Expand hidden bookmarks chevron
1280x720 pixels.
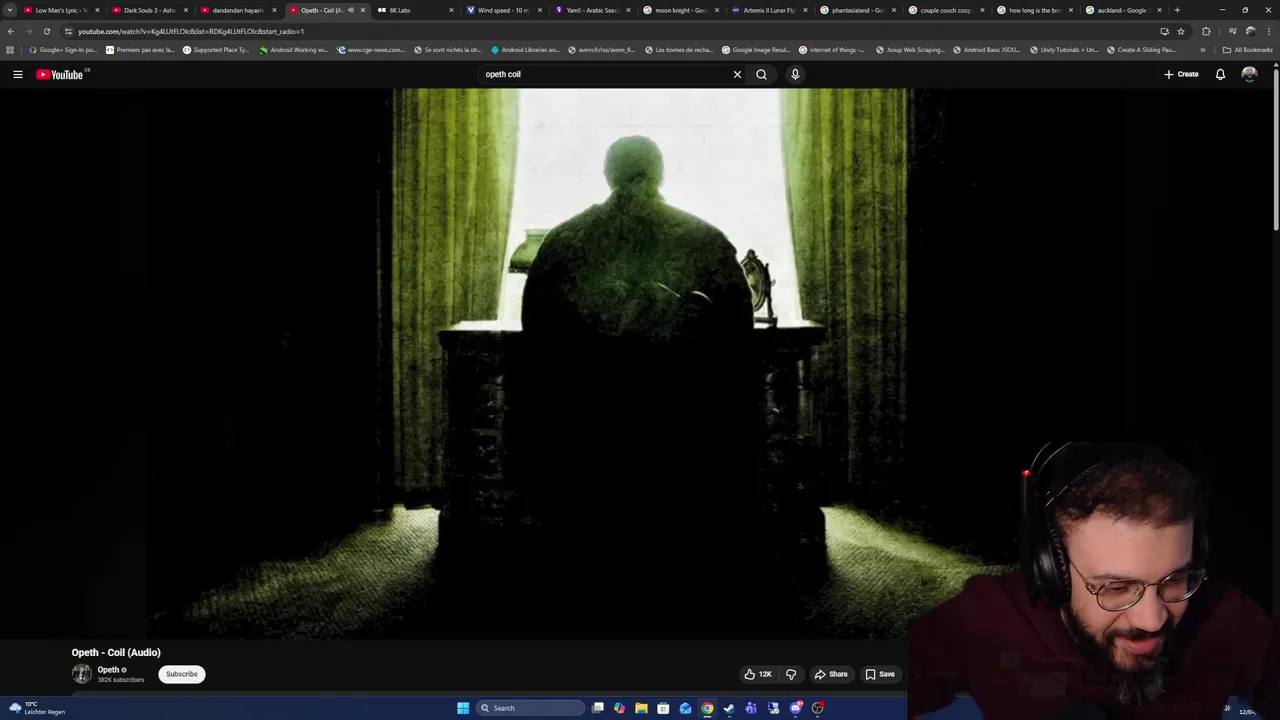(x=1203, y=49)
